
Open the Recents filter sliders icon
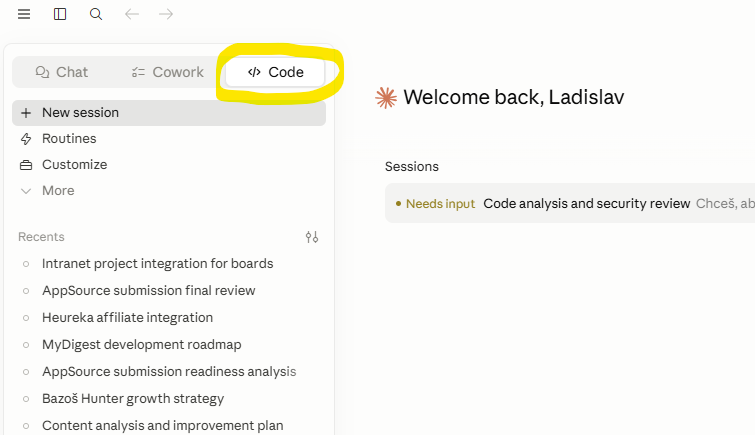pos(312,237)
